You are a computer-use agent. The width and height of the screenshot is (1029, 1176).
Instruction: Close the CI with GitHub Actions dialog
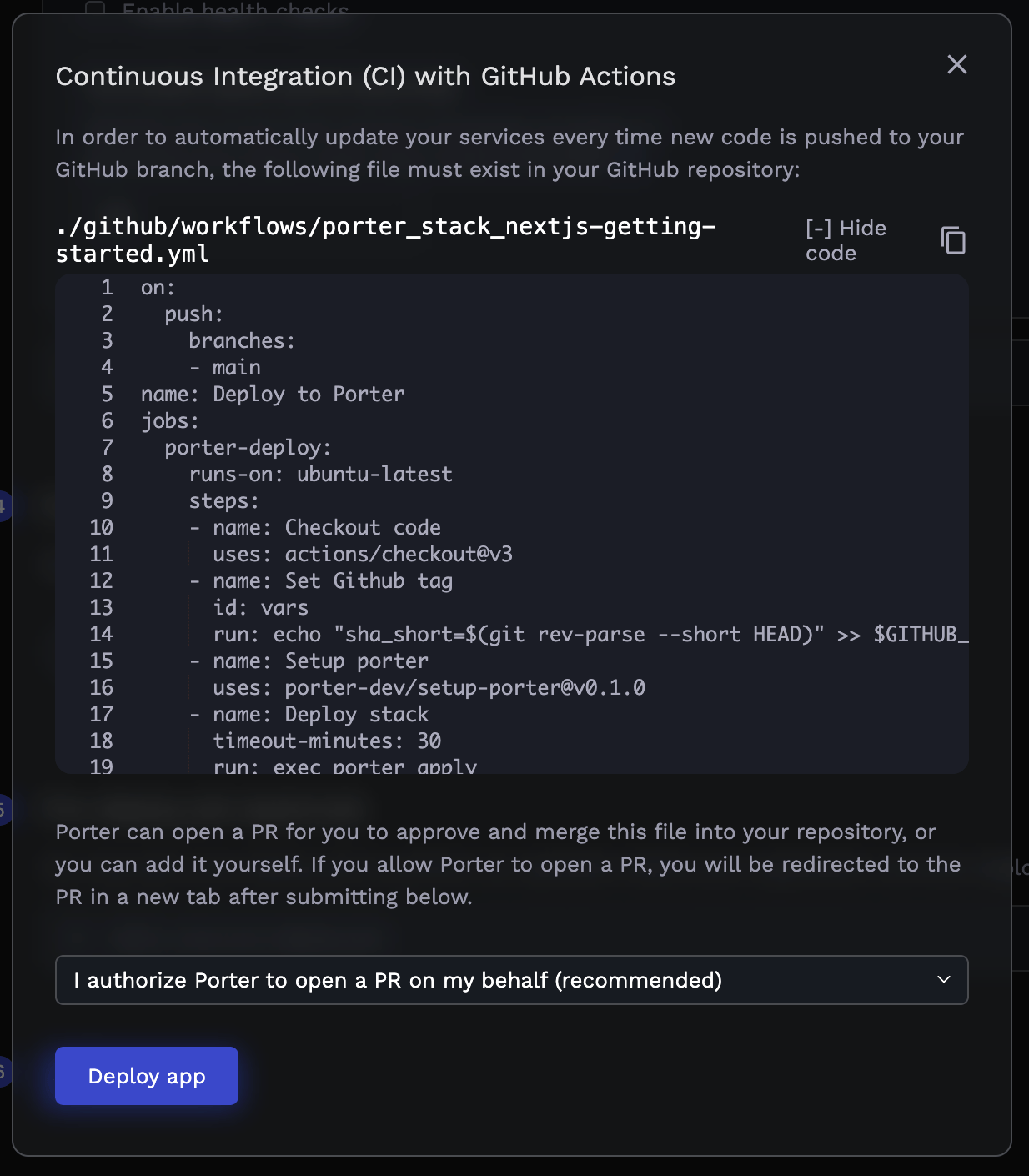point(957,64)
